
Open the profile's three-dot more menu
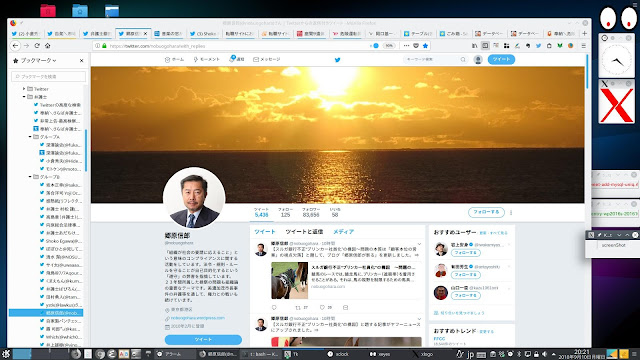point(511,212)
